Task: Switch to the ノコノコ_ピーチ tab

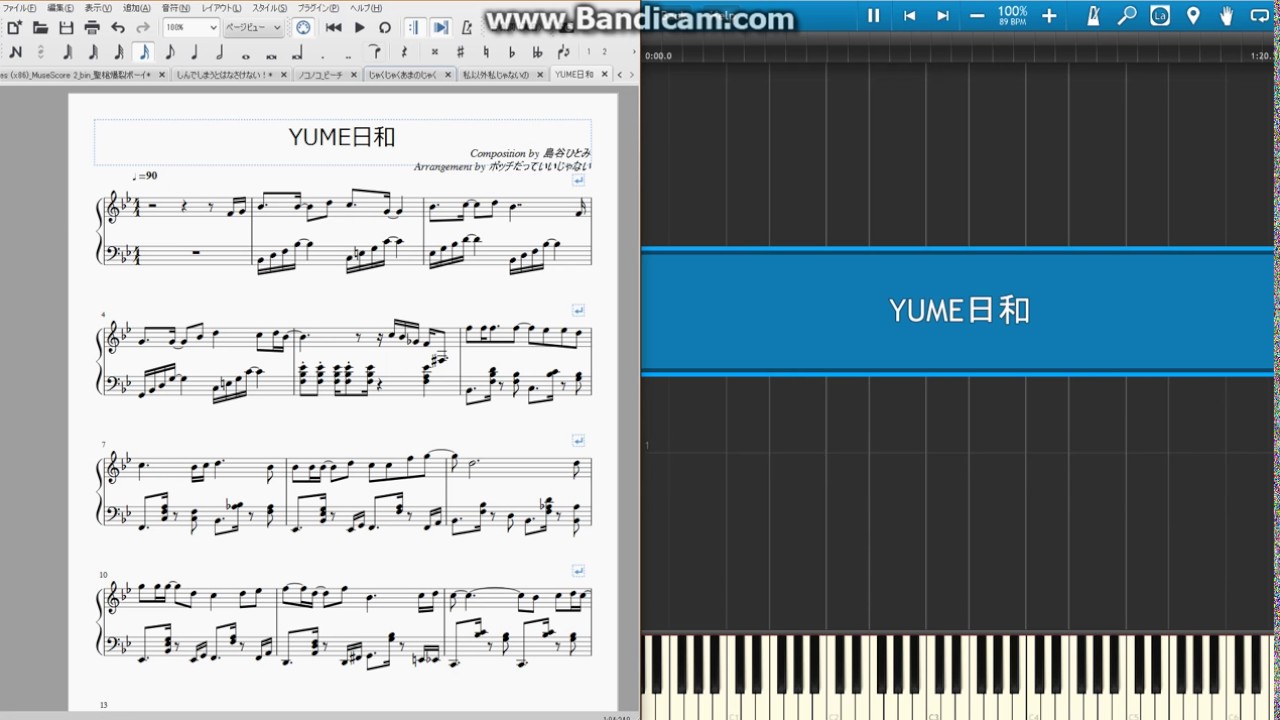Action: click(x=320, y=75)
